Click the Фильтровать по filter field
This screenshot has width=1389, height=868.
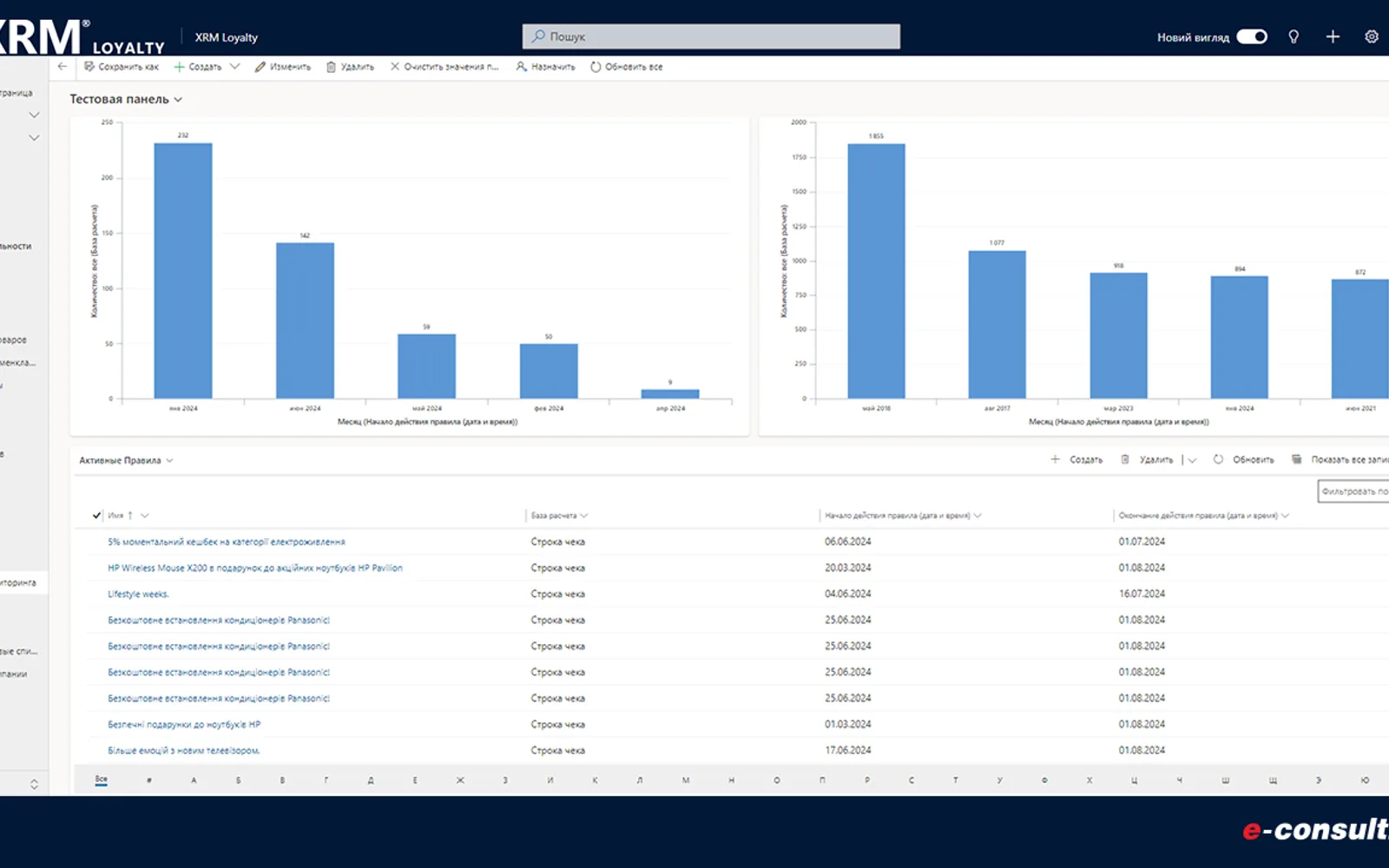[1353, 491]
